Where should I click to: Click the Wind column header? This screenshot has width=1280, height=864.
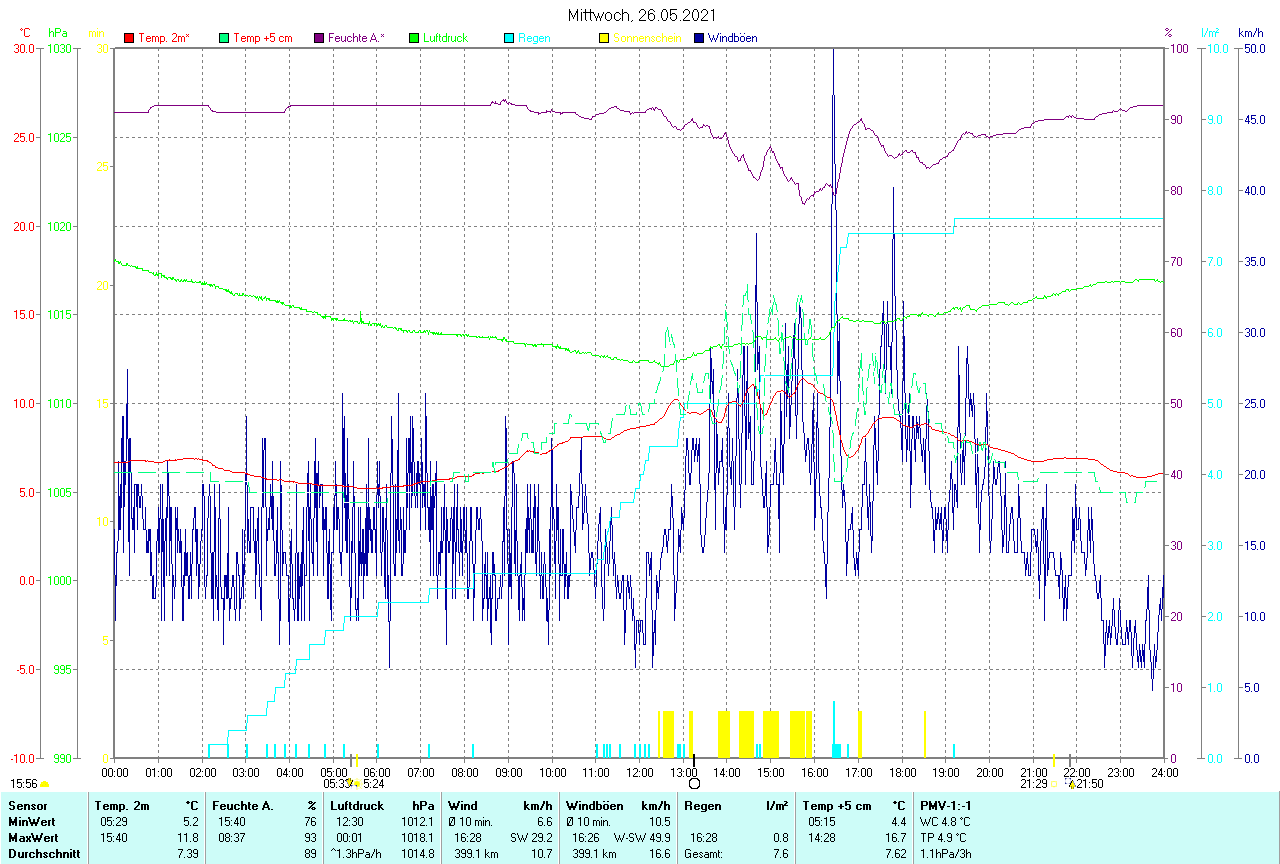[463, 805]
